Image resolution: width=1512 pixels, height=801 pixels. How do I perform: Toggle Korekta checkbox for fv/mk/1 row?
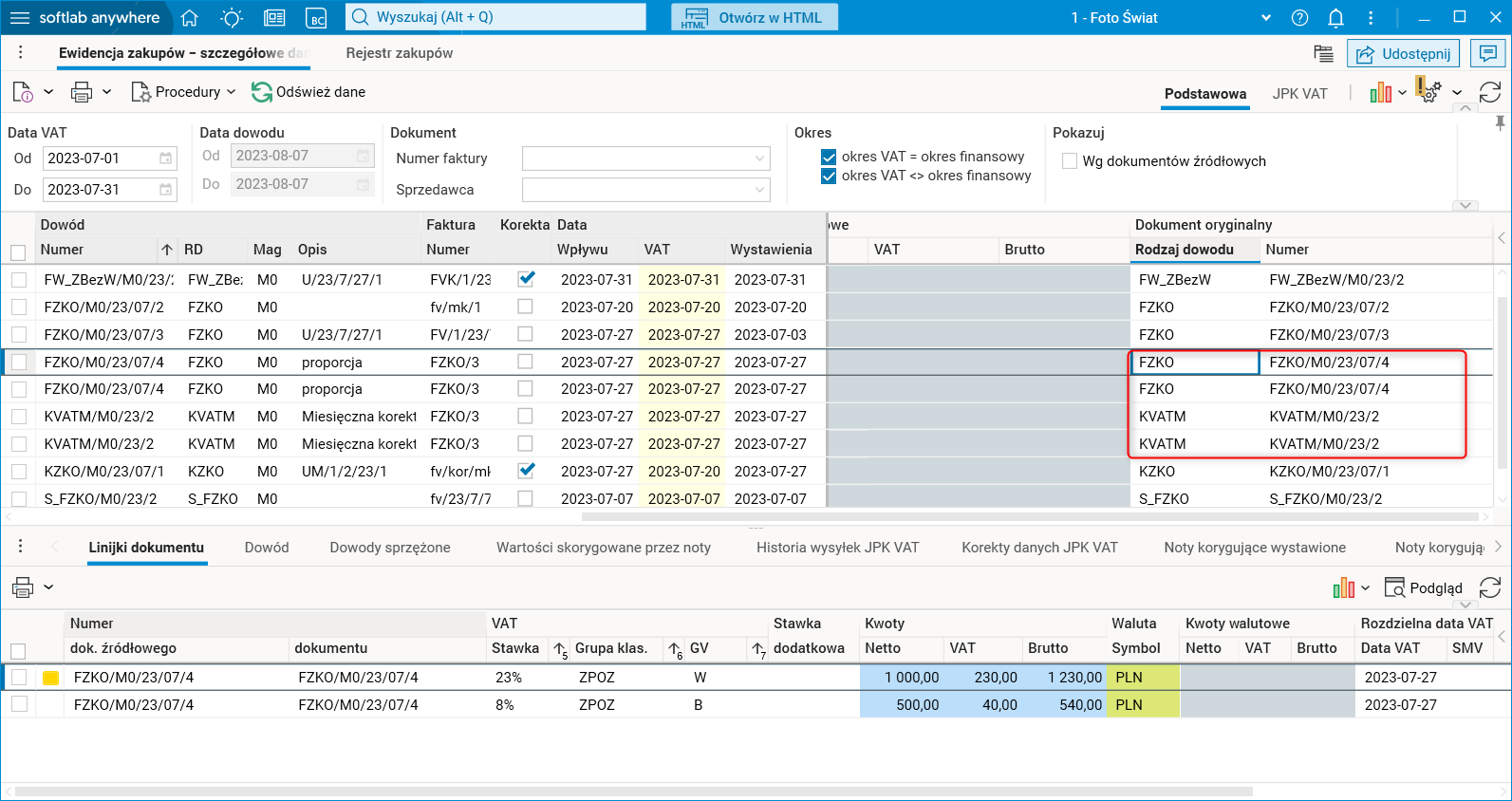pos(525,307)
